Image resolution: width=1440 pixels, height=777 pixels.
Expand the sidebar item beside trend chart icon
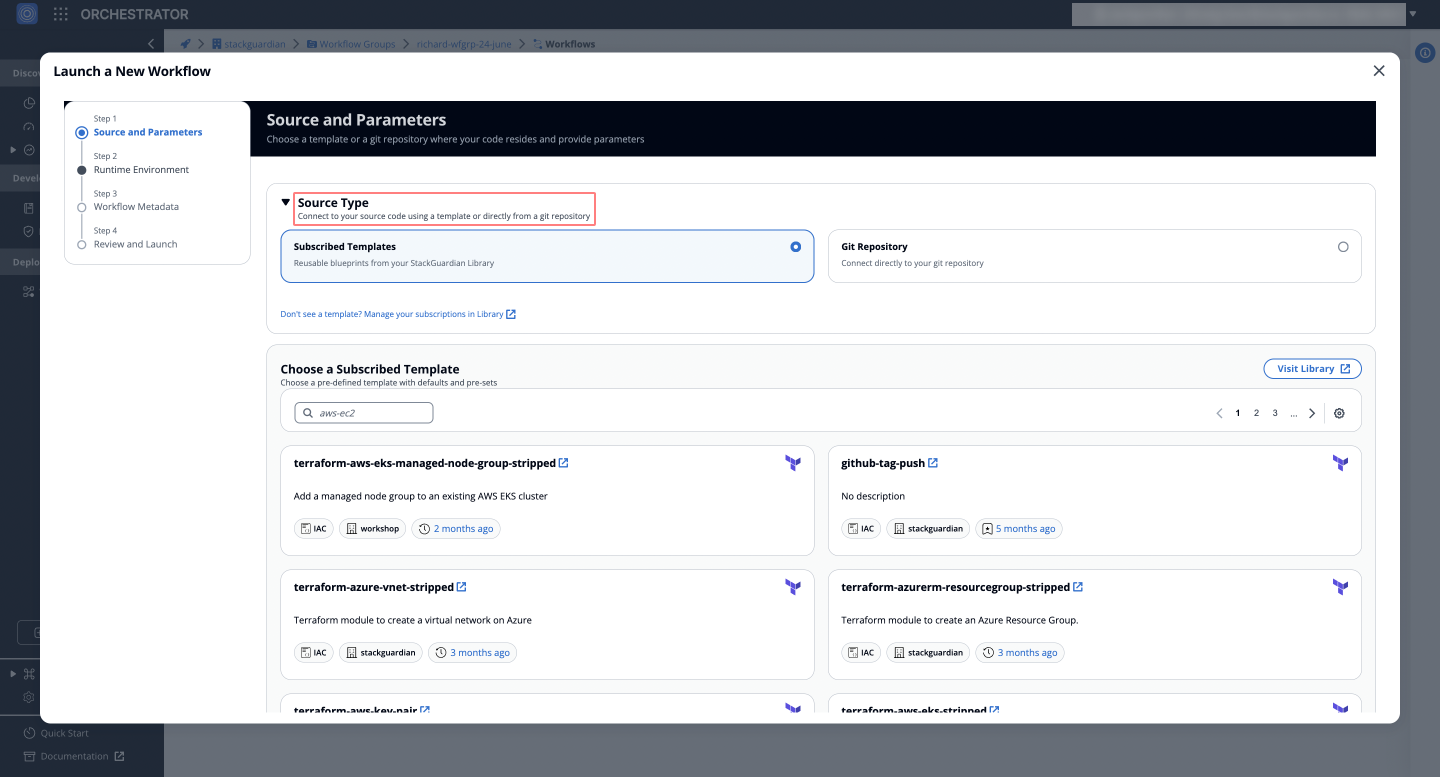click(x=13, y=149)
